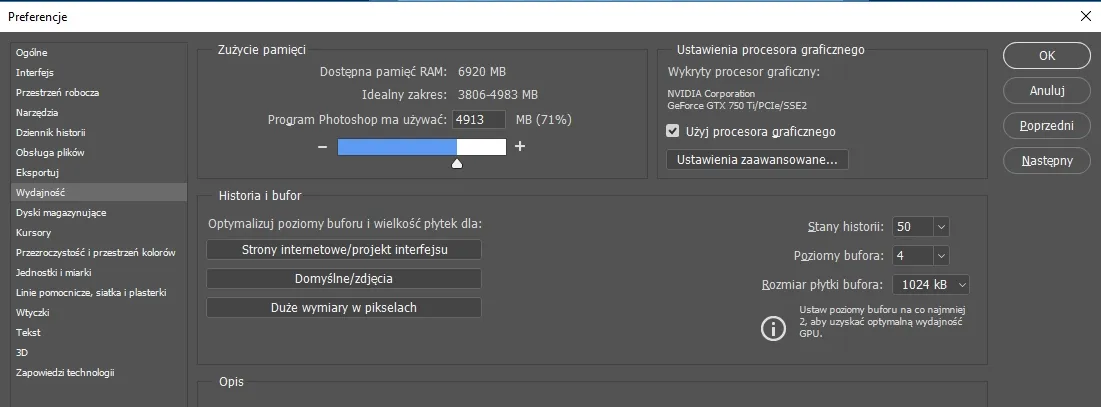The height and width of the screenshot is (407, 1101).
Task: Open Ustawienia zaawansowane dialog
Action: click(757, 160)
